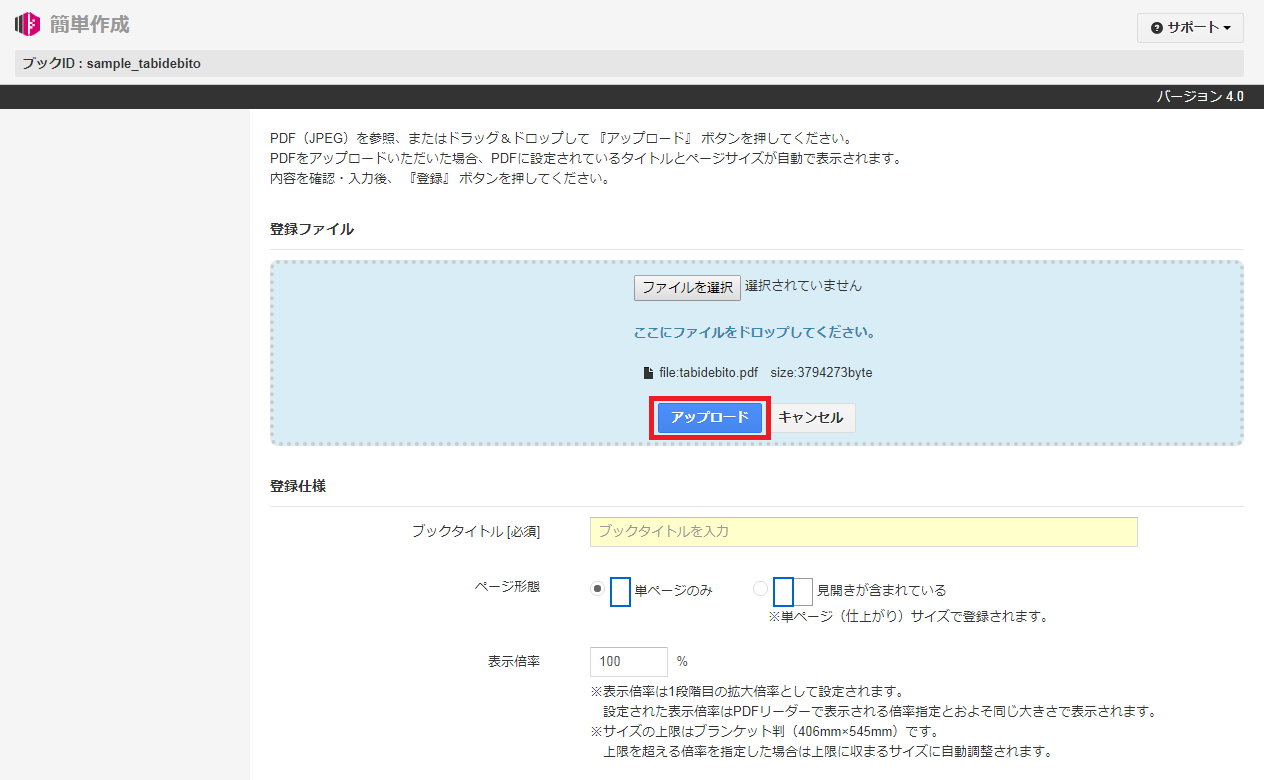Open the サポート dropdown menu
Screen dimensions: 1264x780
pyautogui.click(x=1190, y=28)
